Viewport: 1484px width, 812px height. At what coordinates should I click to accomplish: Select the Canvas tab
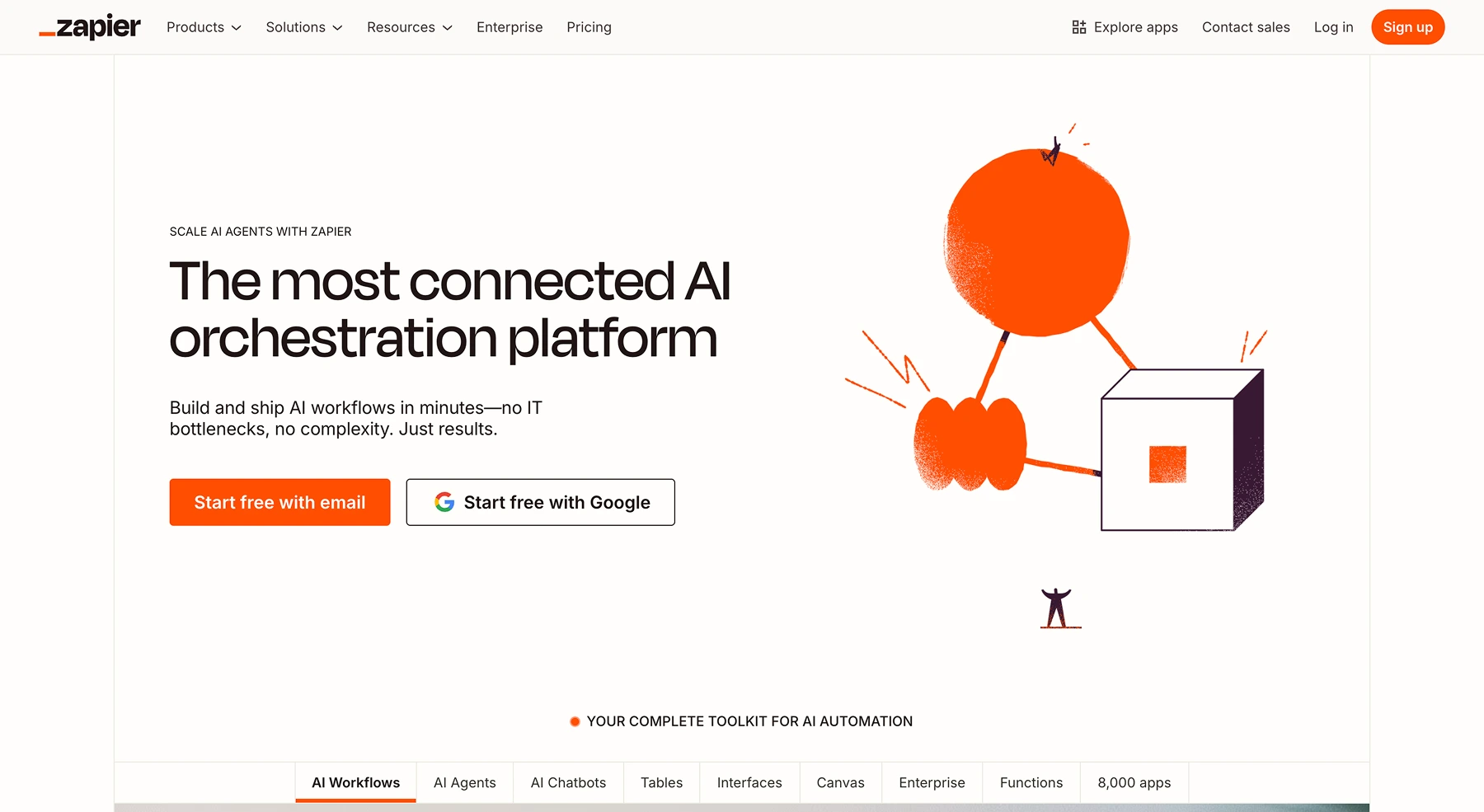pyautogui.click(x=840, y=782)
